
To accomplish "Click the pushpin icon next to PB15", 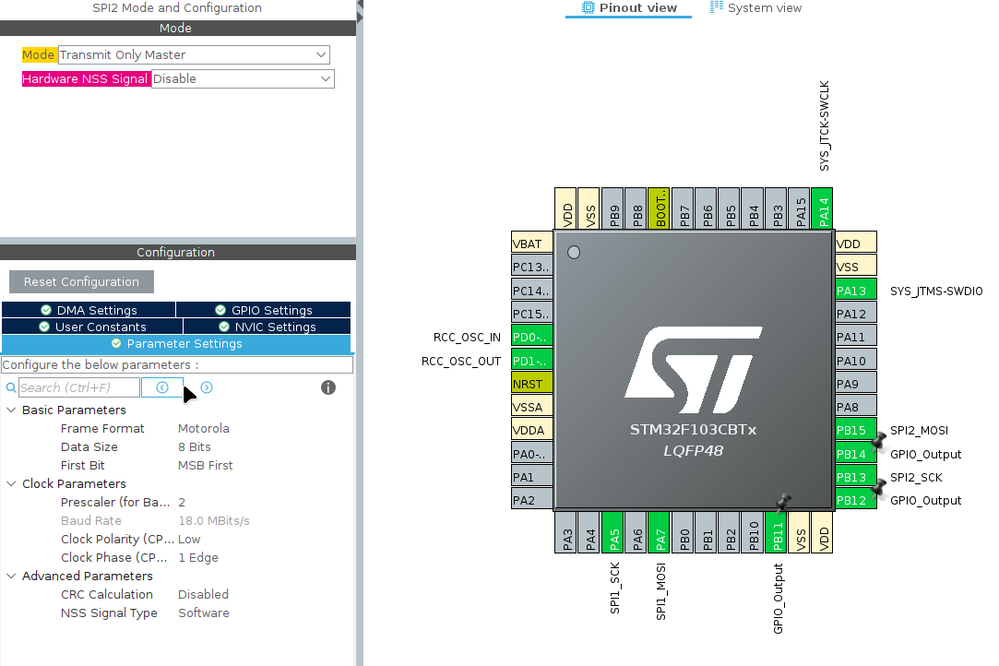I will point(879,440).
